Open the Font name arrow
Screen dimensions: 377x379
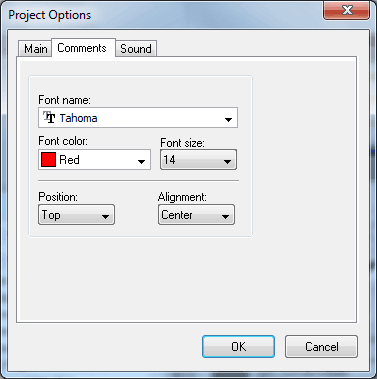(228, 119)
